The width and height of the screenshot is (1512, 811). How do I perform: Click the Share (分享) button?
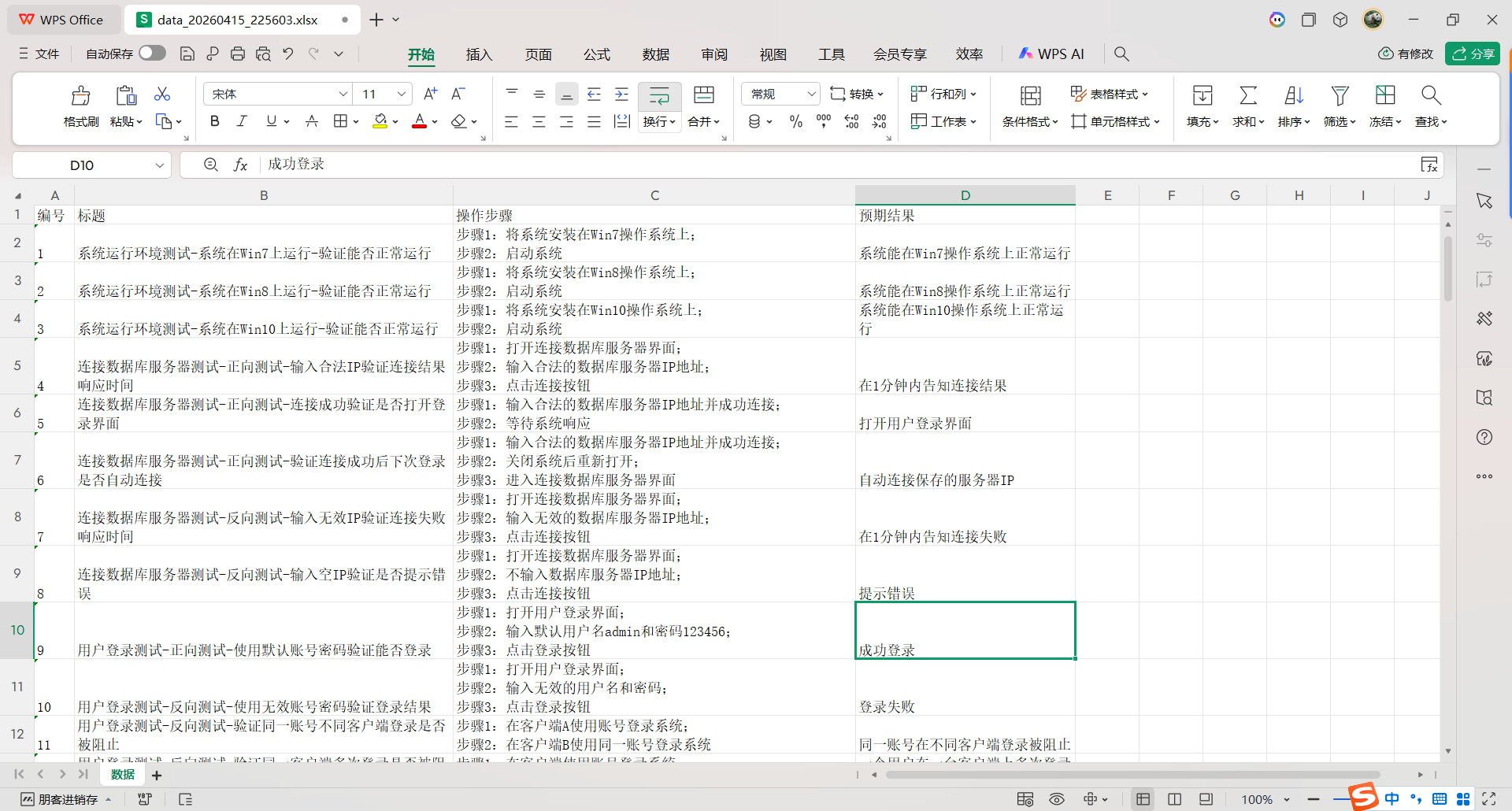tap(1473, 54)
